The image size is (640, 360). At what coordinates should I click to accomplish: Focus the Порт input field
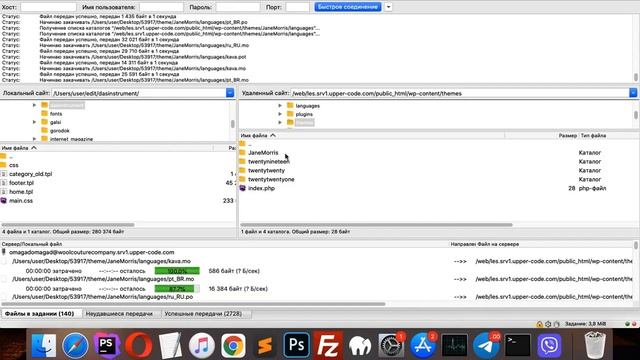tap(297, 7)
